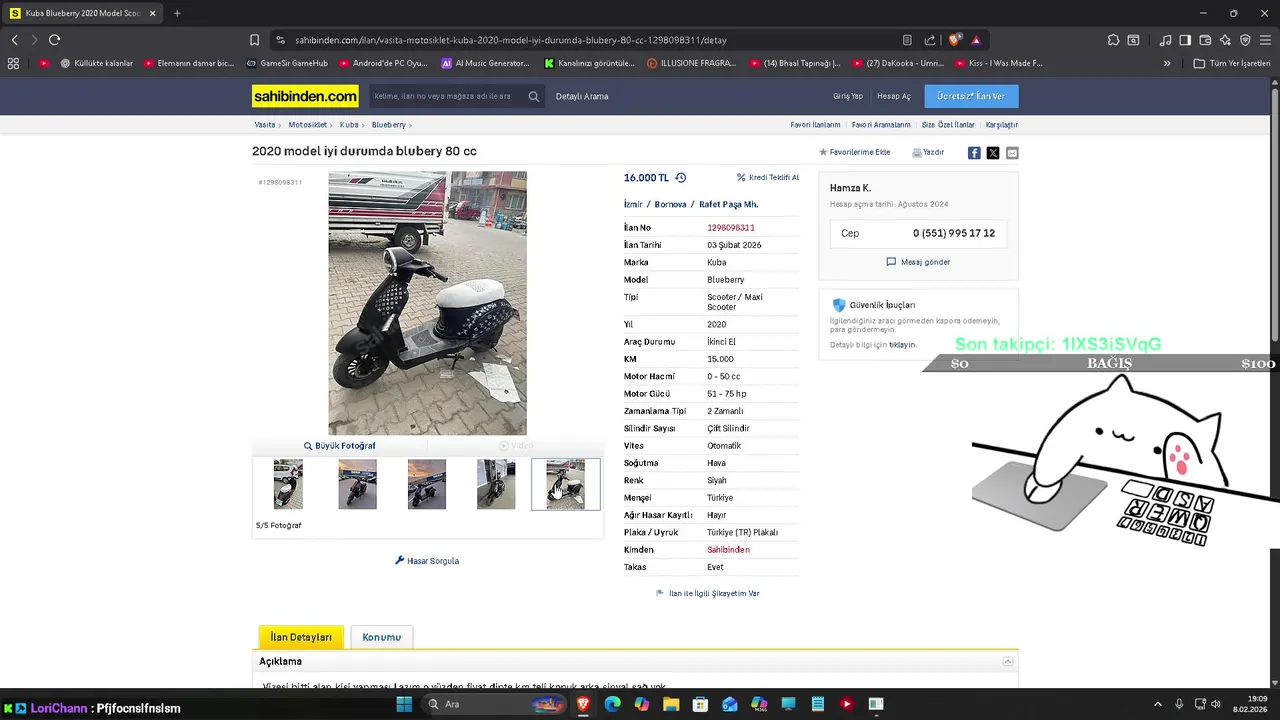Click the Yazdır print icon
This screenshot has height=720, width=1280.
click(917, 153)
